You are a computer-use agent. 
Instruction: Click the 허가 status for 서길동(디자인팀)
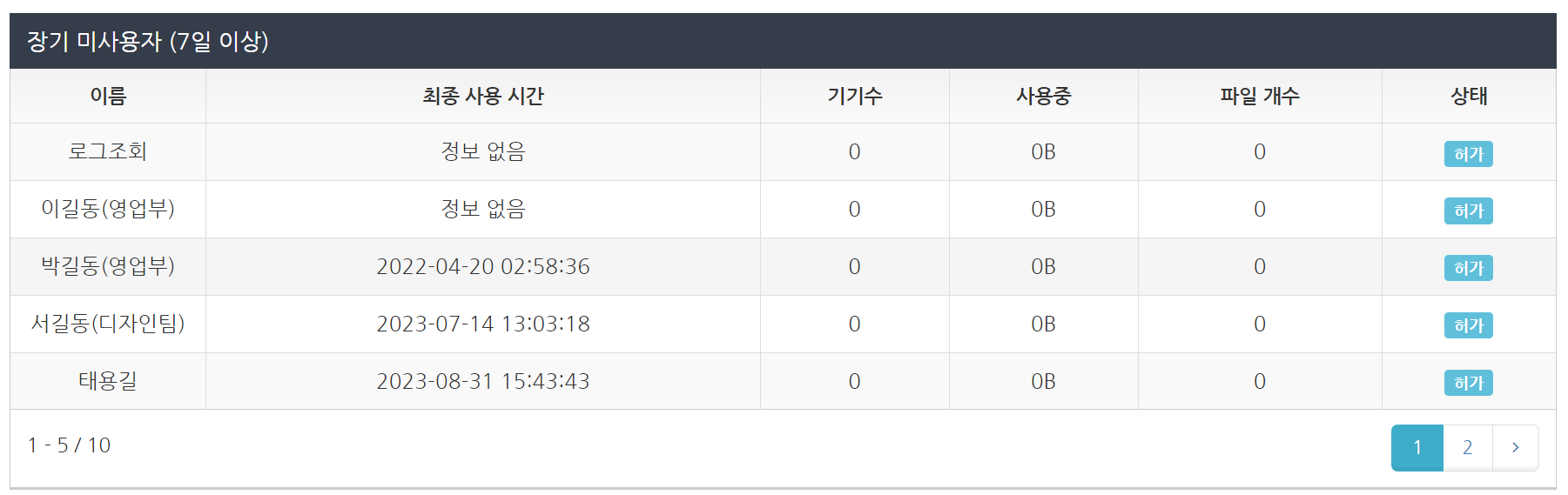click(1468, 325)
